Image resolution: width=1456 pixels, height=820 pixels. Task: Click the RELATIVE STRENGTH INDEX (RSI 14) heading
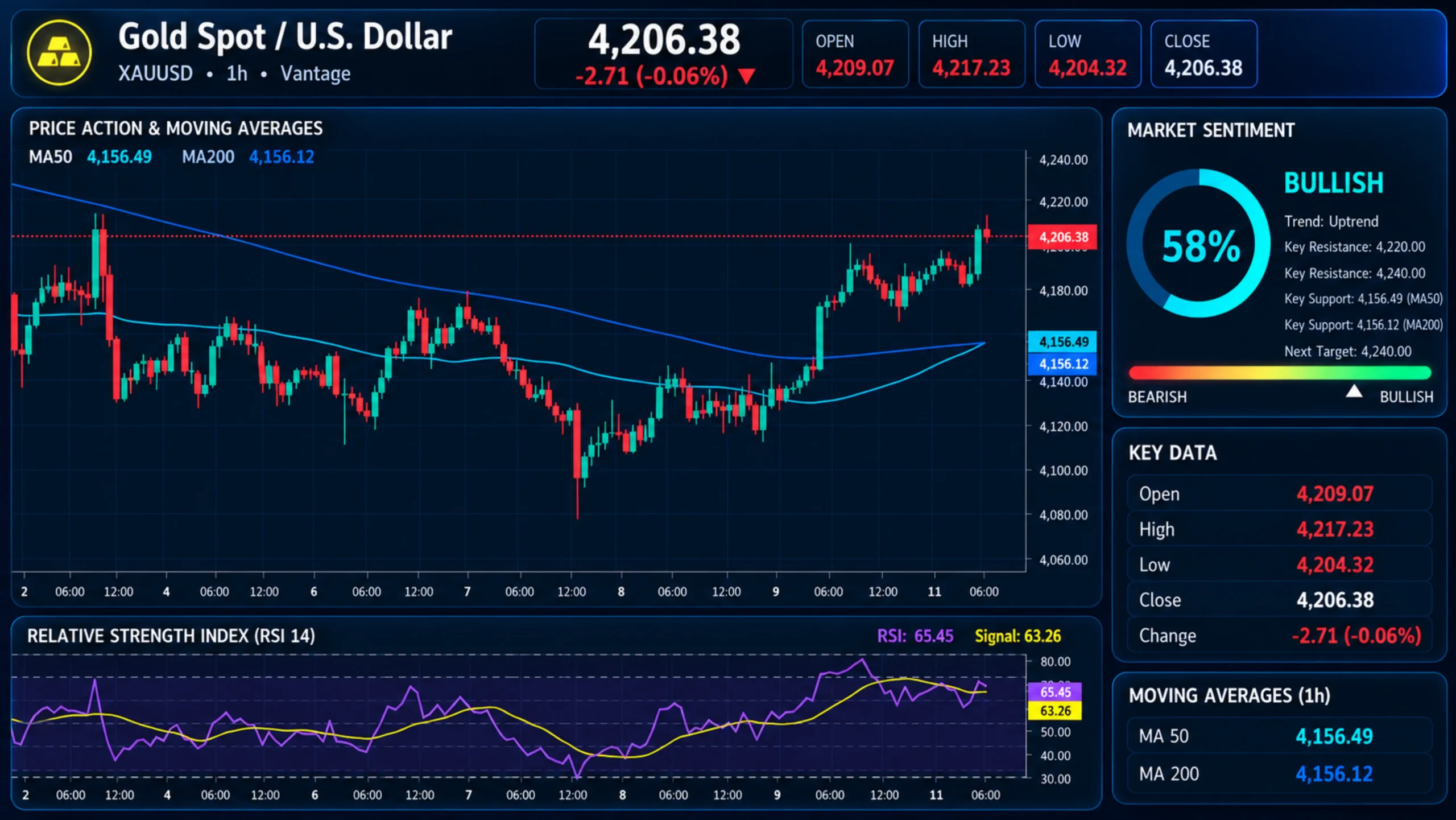point(171,636)
